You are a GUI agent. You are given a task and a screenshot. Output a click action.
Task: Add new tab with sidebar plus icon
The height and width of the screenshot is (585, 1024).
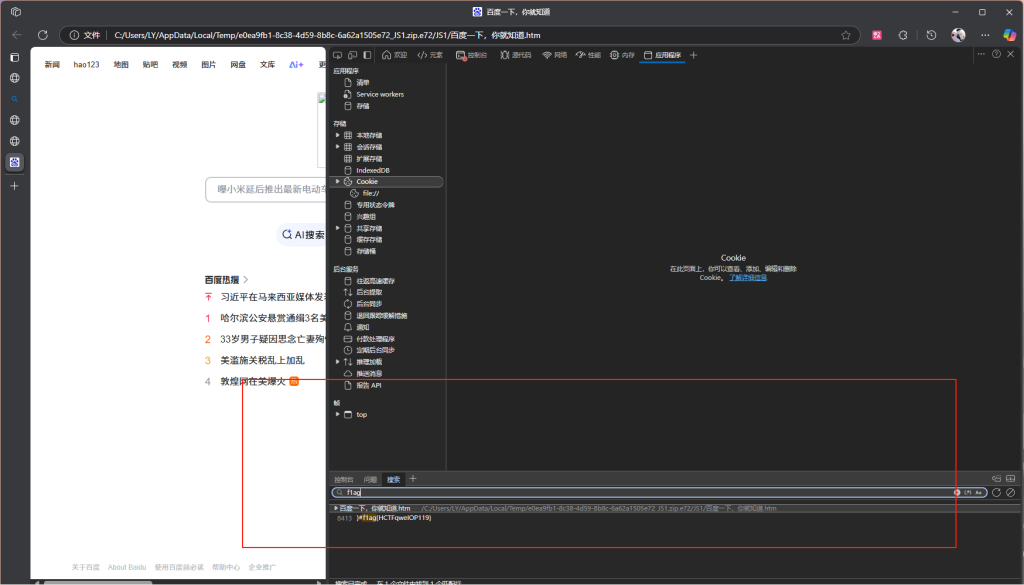[x=15, y=186]
